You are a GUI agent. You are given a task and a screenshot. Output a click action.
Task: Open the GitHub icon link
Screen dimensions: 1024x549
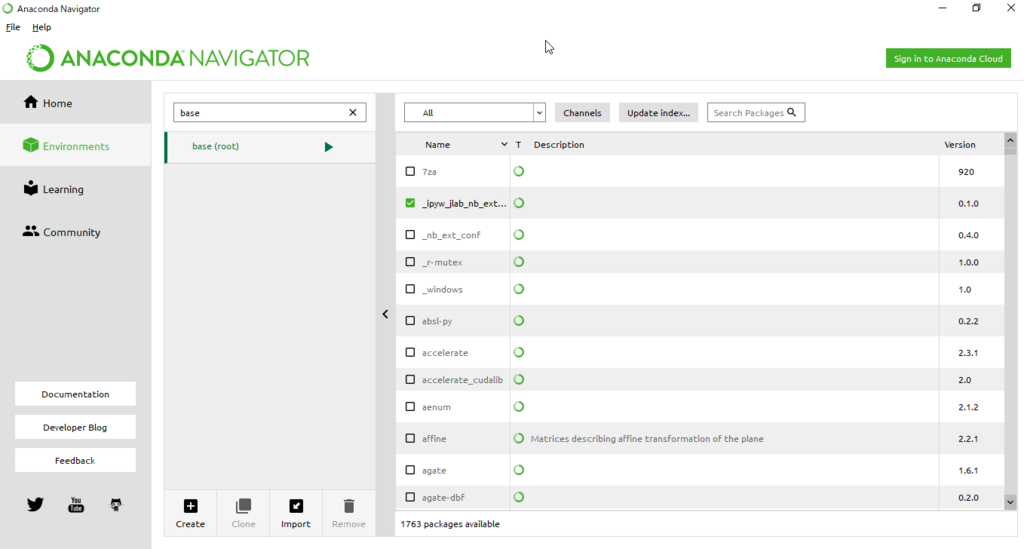tap(116, 505)
